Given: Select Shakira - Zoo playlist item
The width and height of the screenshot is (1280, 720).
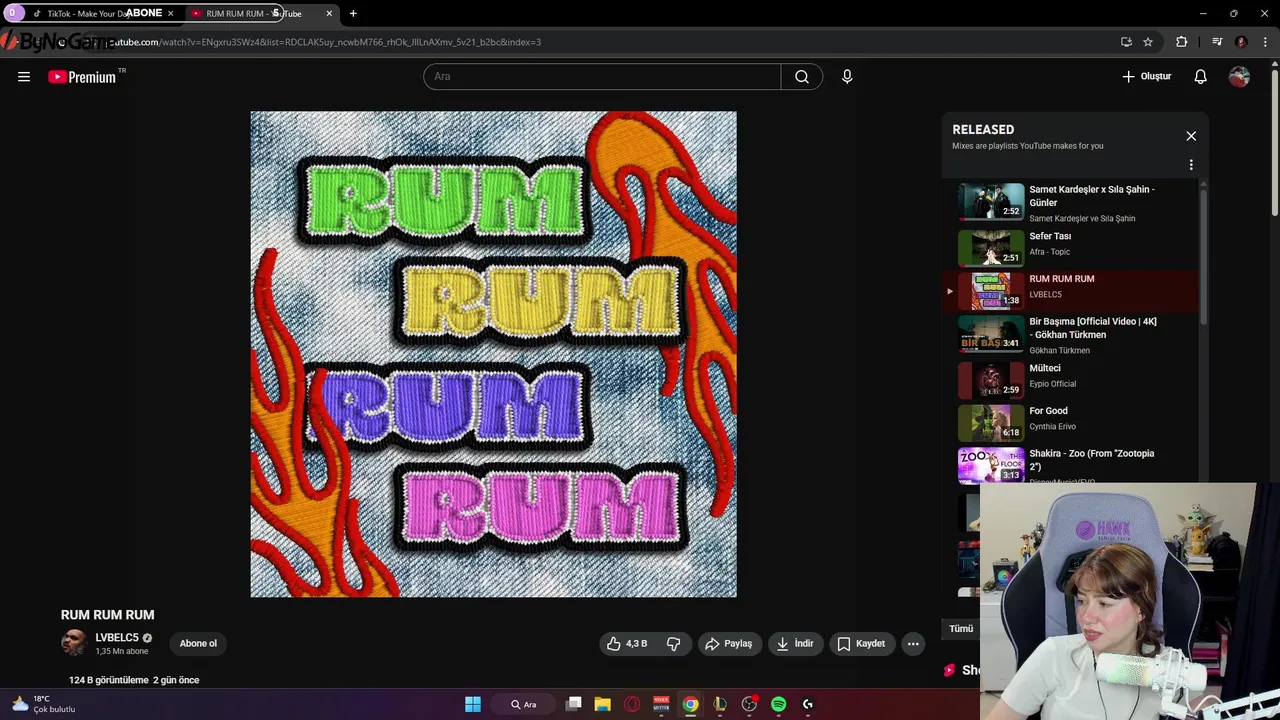Looking at the screenshot, I should (1070, 465).
